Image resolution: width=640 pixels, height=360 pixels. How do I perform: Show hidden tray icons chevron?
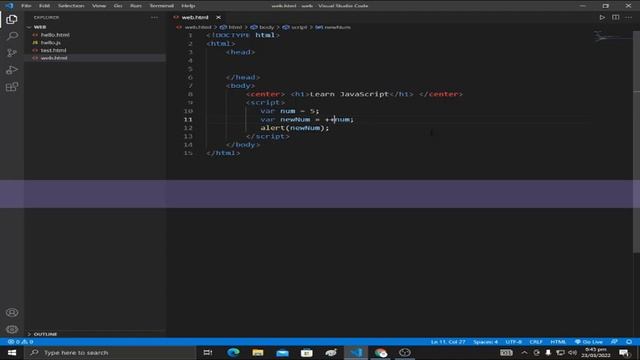[x=524, y=353]
